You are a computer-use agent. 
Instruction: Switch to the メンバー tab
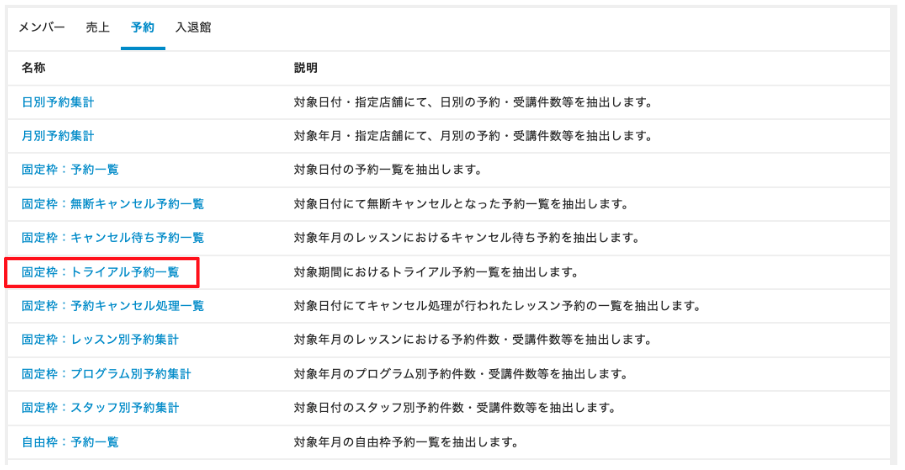coord(42,27)
